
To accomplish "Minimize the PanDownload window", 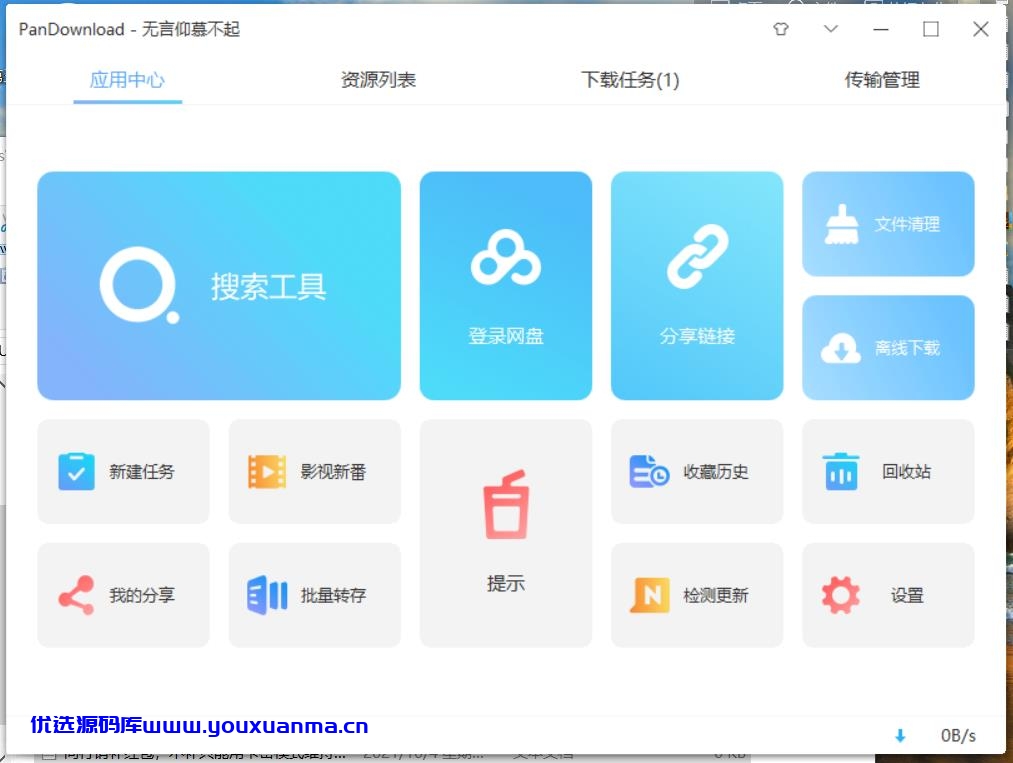I will (x=881, y=29).
